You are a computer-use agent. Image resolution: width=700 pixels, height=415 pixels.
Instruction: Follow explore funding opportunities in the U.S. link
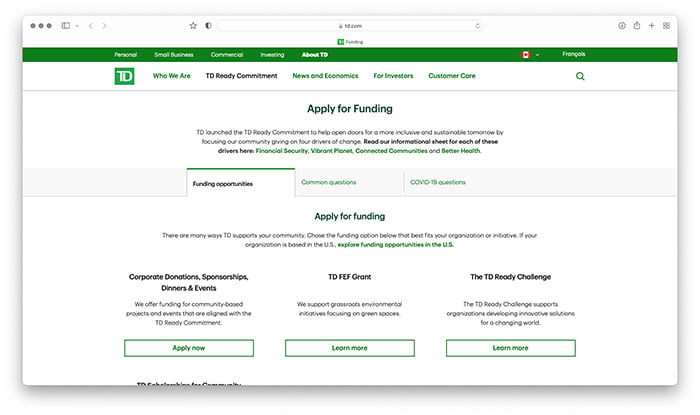(396, 245)
